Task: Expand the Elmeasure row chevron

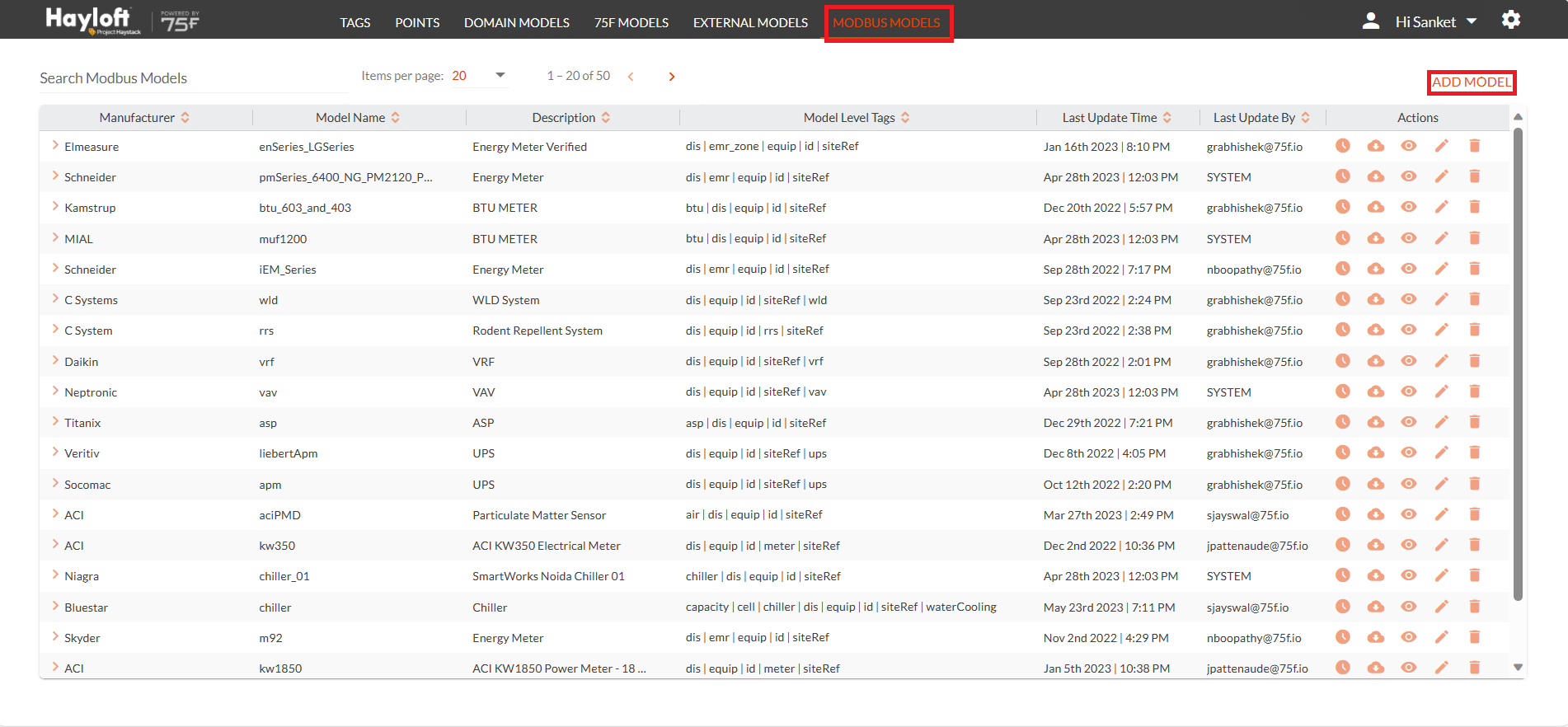Action: click(x=55, y=145)
